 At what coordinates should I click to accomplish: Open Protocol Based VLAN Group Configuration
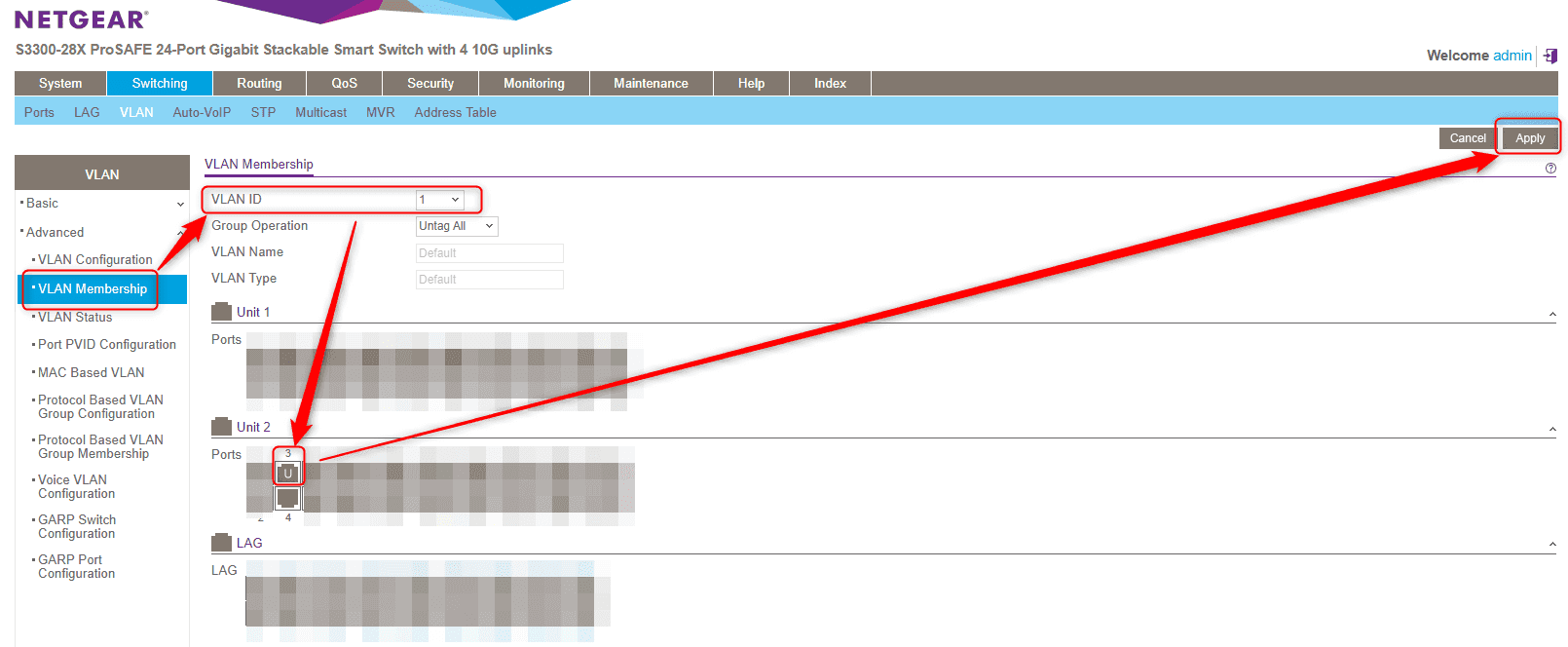[x=100, y=407]
